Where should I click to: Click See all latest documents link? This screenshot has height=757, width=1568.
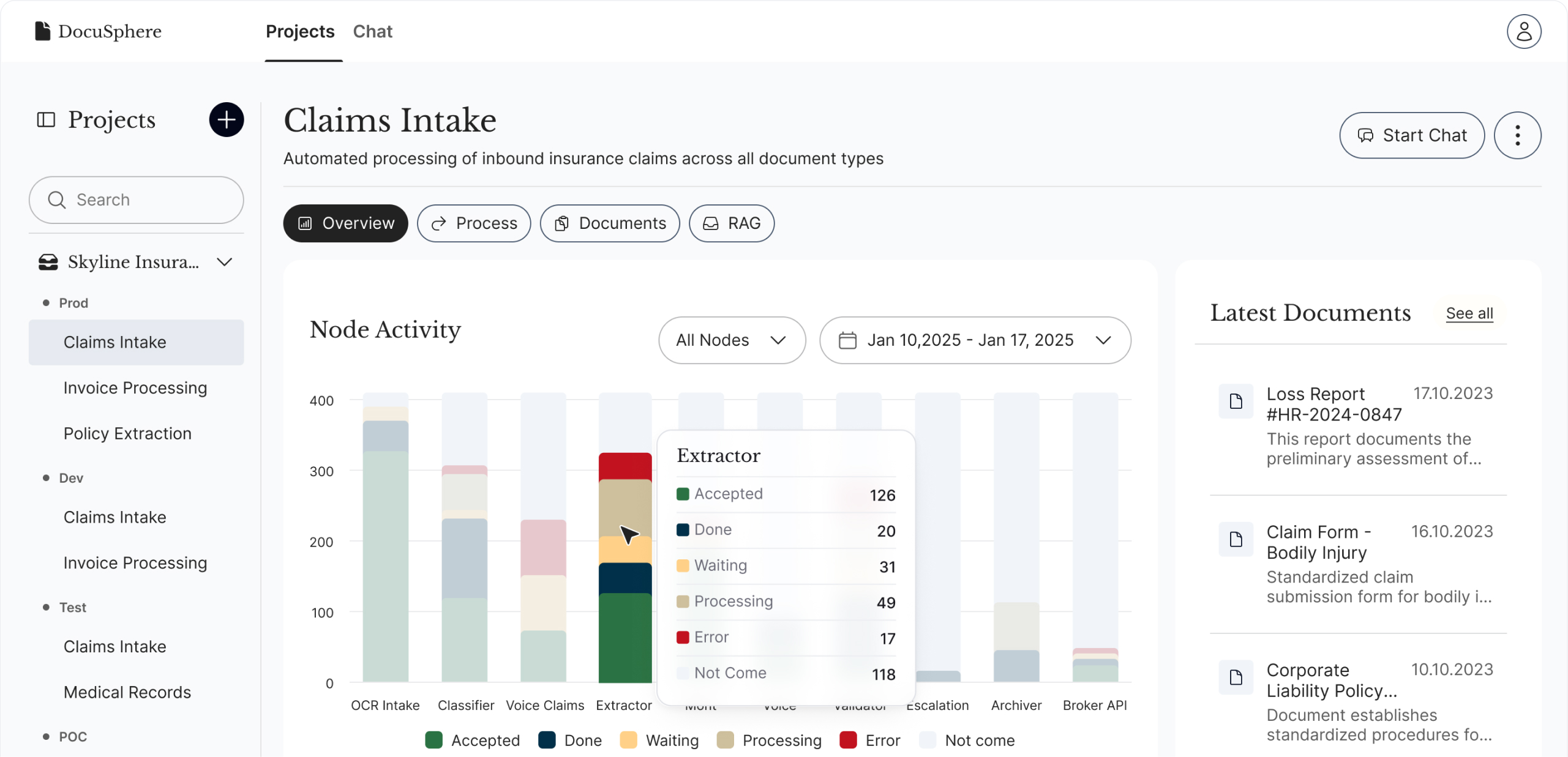1469,313
